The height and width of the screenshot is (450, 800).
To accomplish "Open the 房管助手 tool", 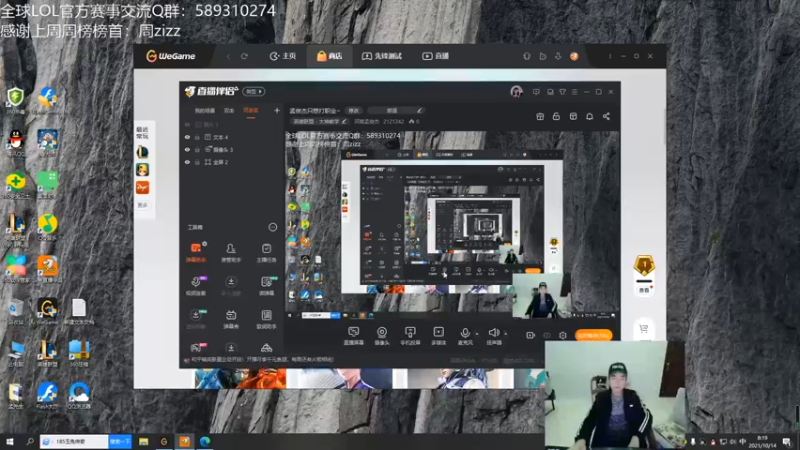I will click(231, 252).
